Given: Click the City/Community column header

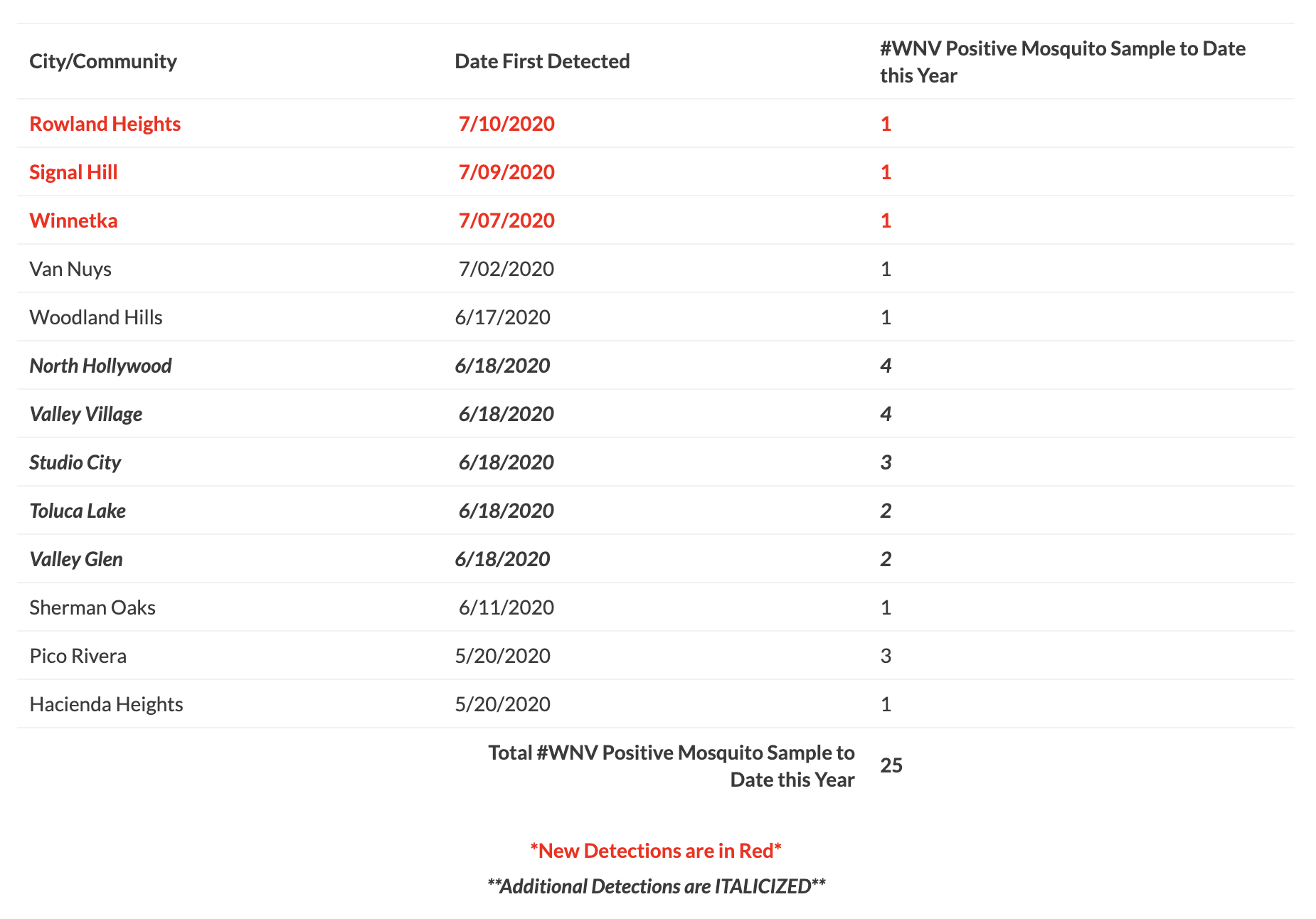Looking at the screenshot, I should 103,61.
